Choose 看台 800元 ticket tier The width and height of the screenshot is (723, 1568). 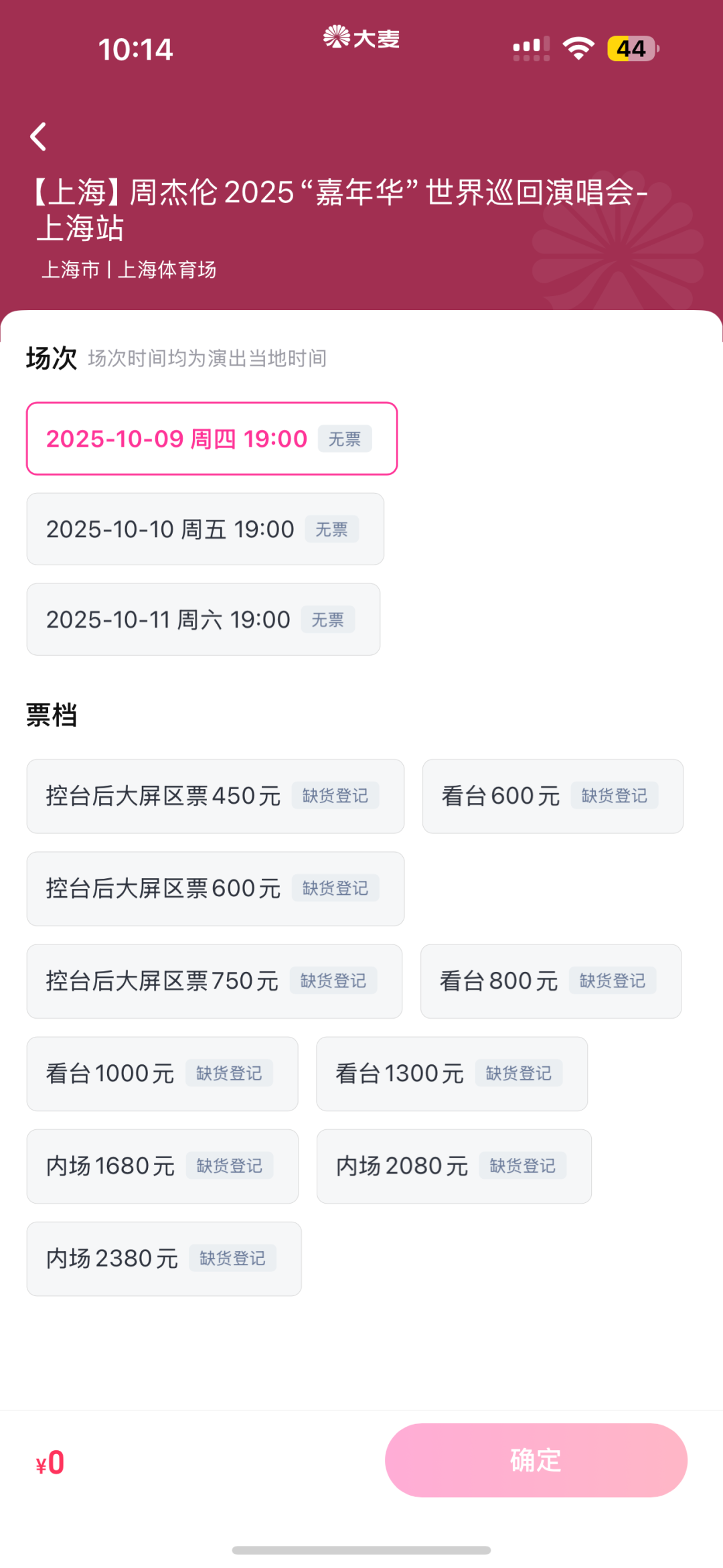tap(551, 981)
